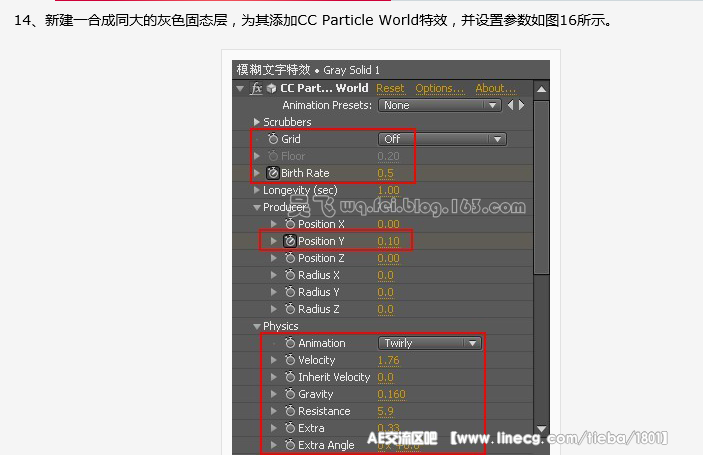The height and width of the screenshot is (455, 703).
Task: Toggle the Grid stopwatch icon
Action: click(x=273, y=139)
